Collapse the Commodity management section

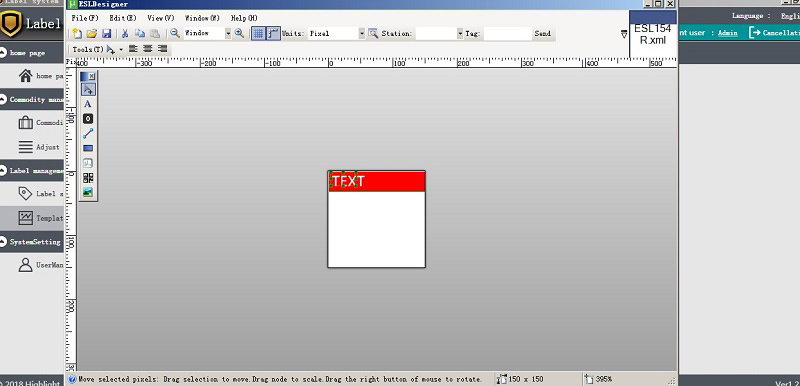click(4, 99)
